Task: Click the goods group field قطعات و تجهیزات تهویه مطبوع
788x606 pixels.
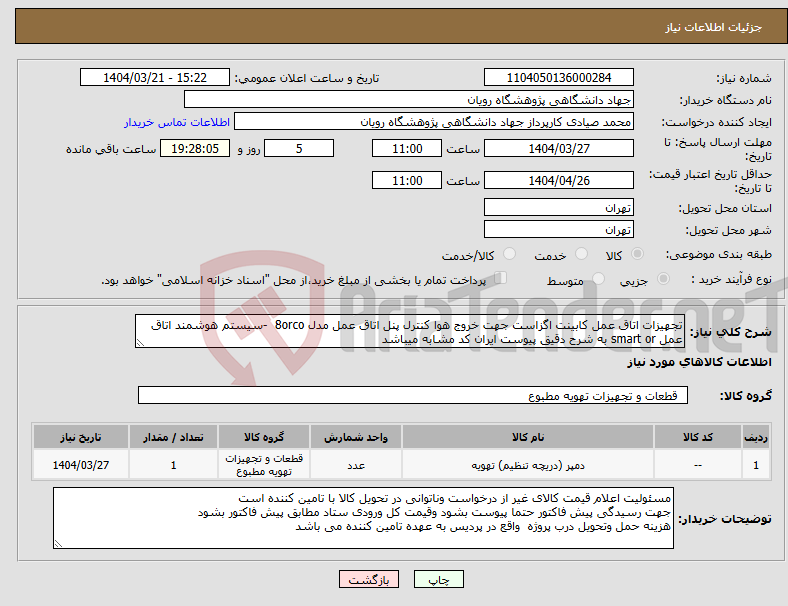Action: [x=413, y=395]
